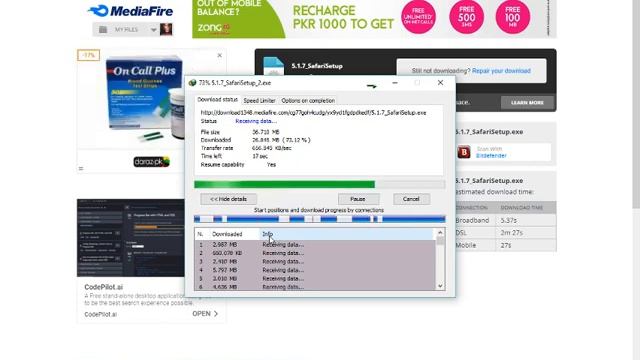640x360 pixels.
Task: Select connection row 4 with 5.797 MB
Action: pos(315,270)
